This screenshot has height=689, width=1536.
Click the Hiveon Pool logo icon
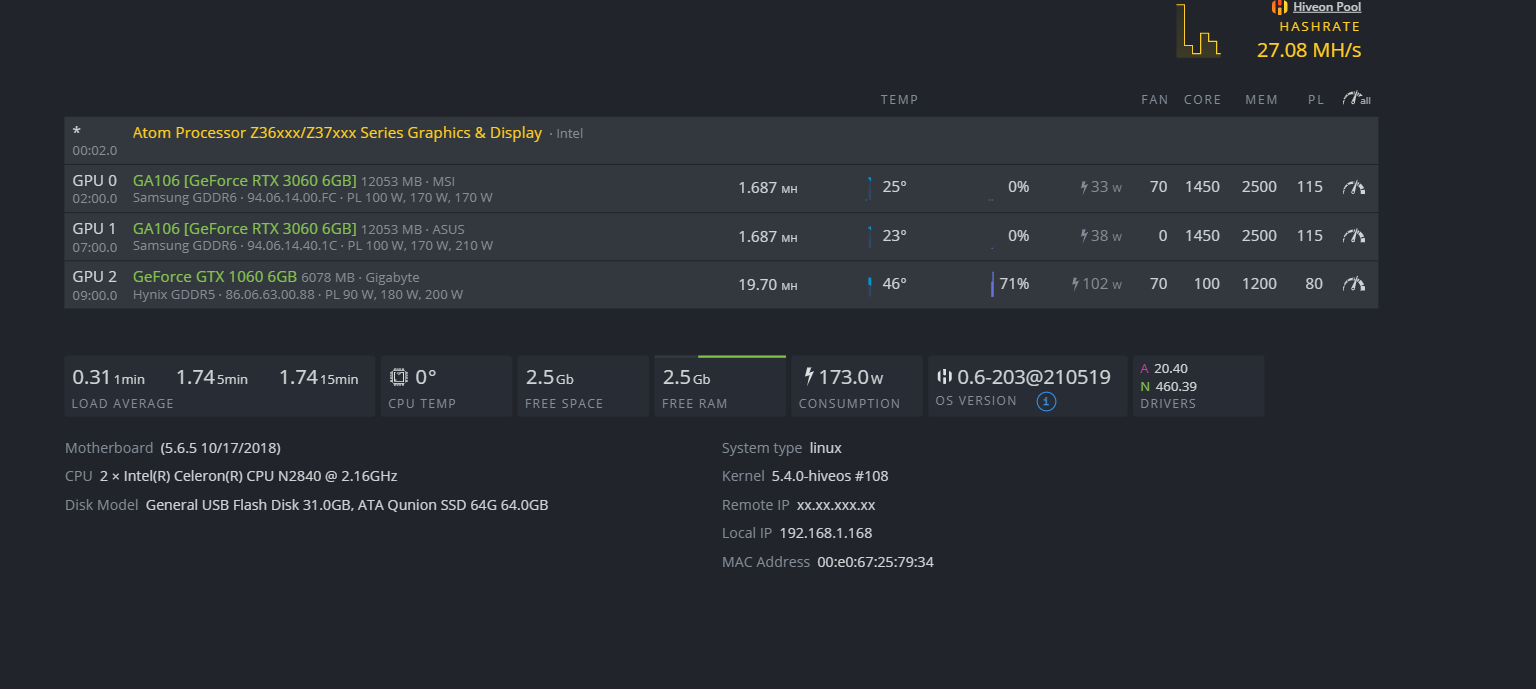[x=1280, y=7]
